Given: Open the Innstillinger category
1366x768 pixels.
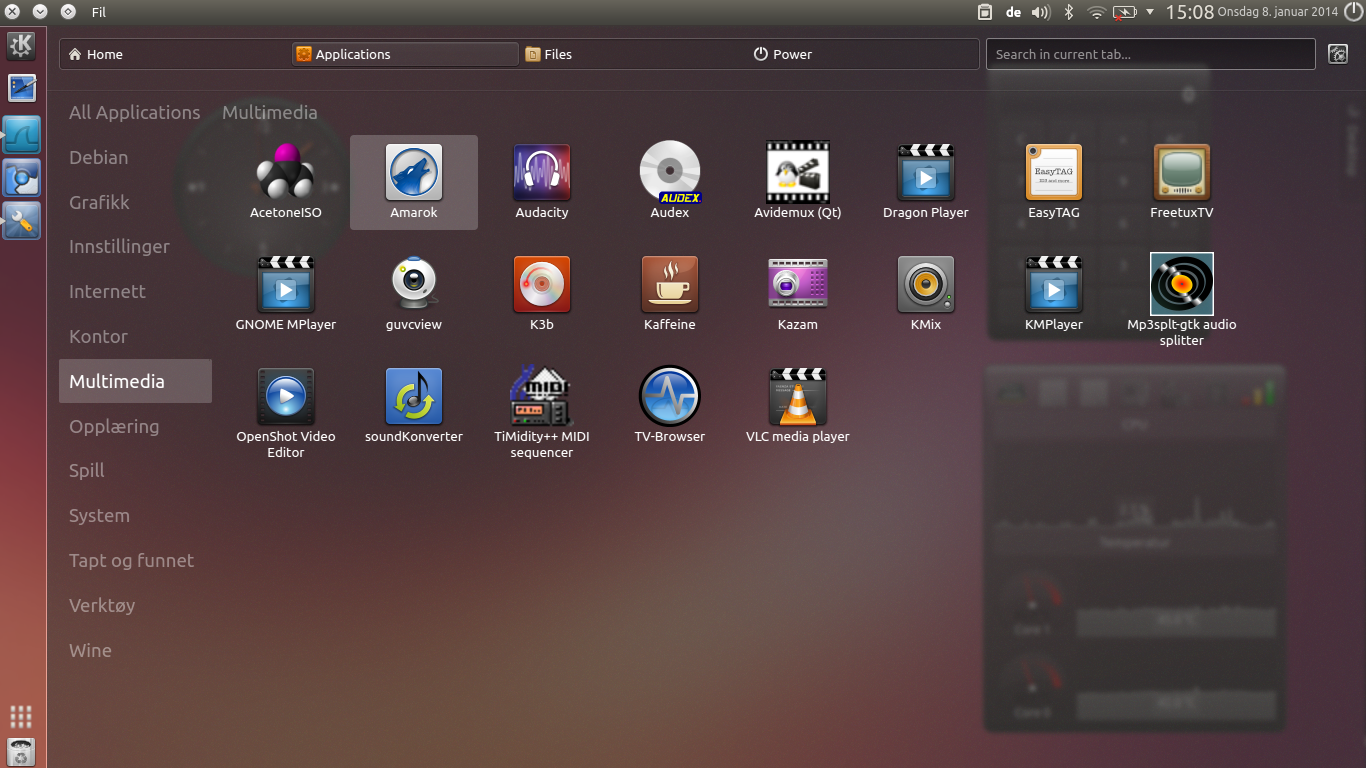Looking at the screenshot, I should pyautogui.click(x=135, y=247).
